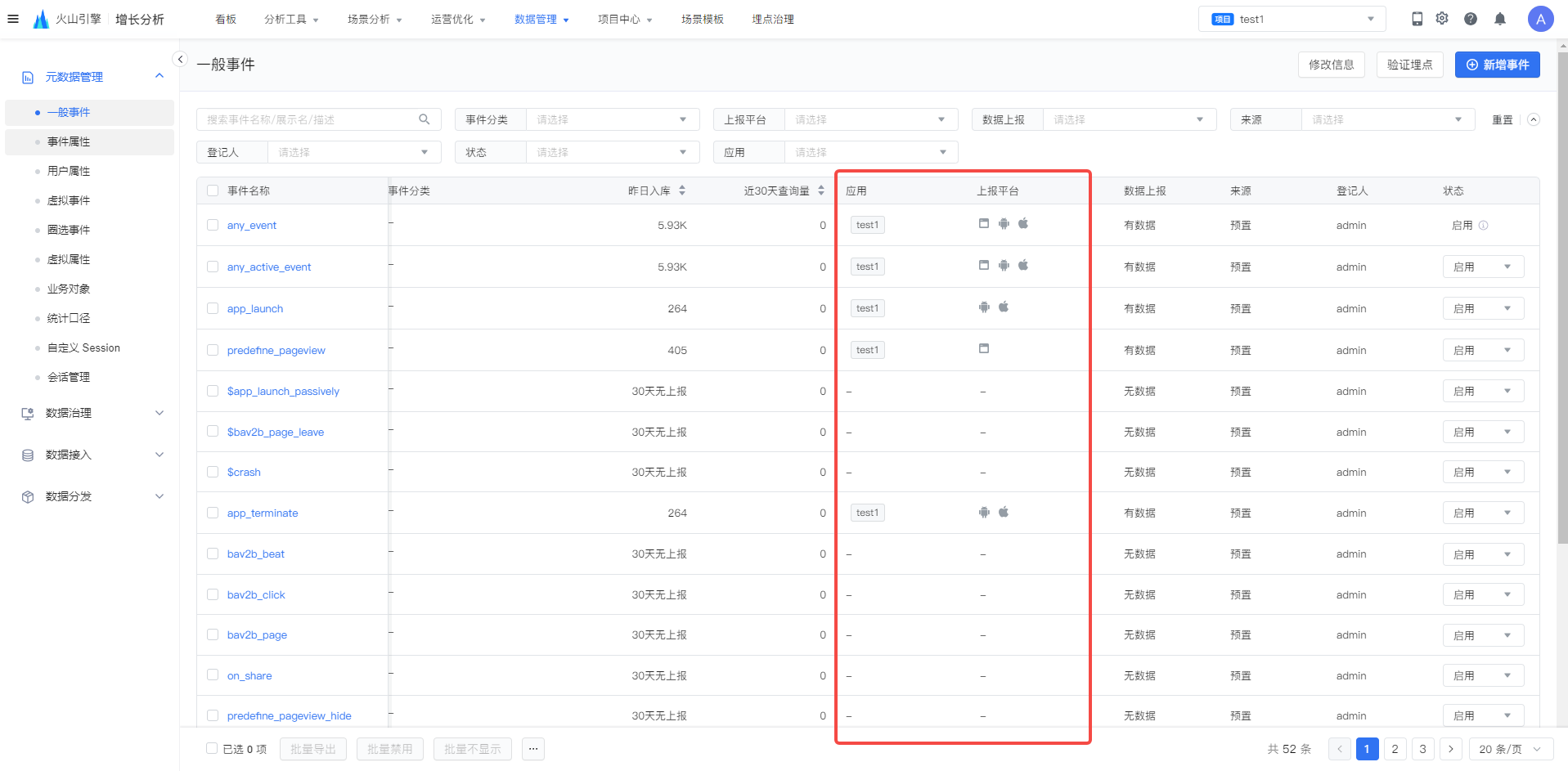The width and height of the screenshot is (1568, 771).
Task: Click the user avatar icon
Action: click(1541, 19)
